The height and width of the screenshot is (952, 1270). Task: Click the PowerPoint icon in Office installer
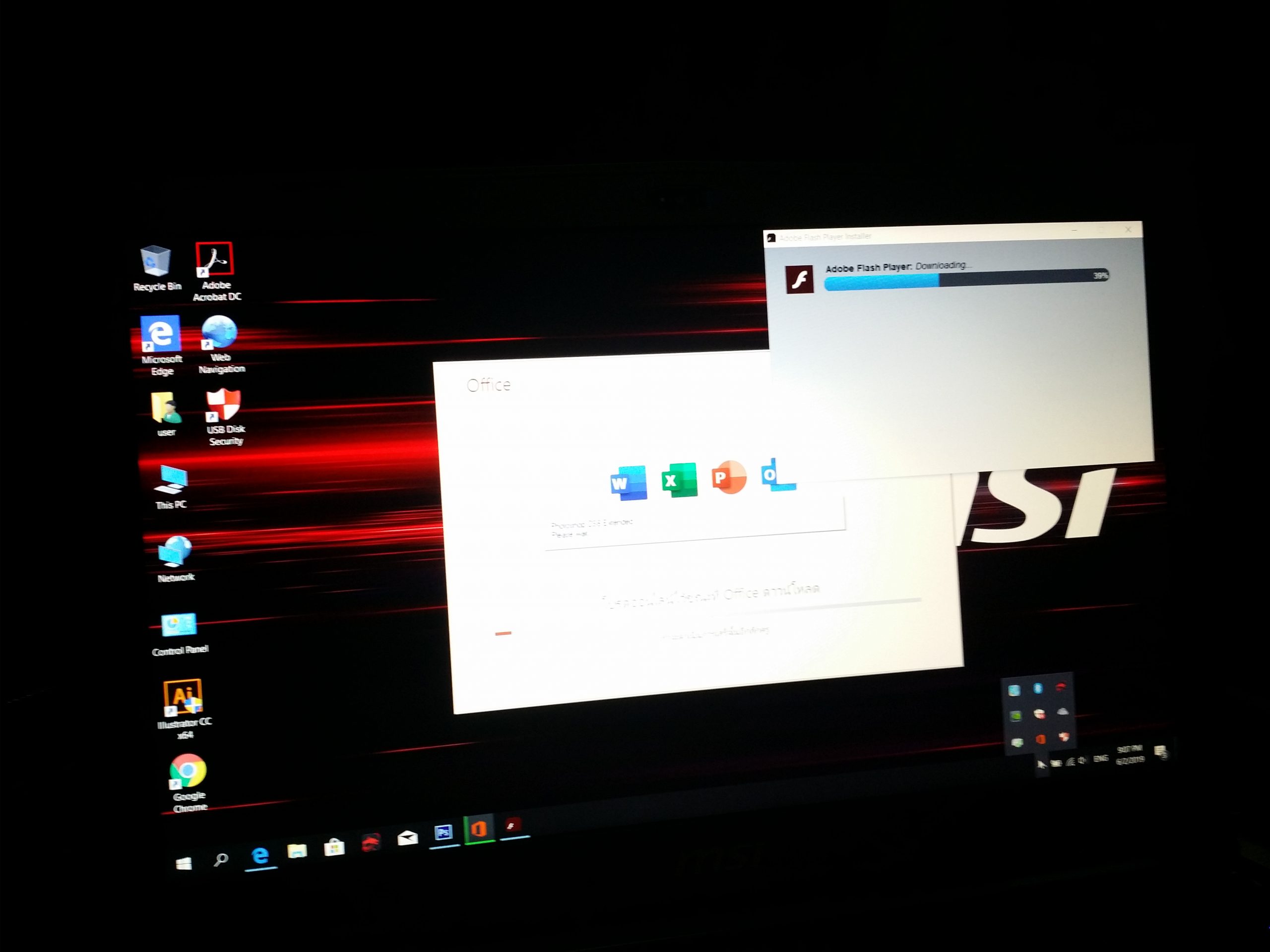pyautogui.click(x=729, y=477)
